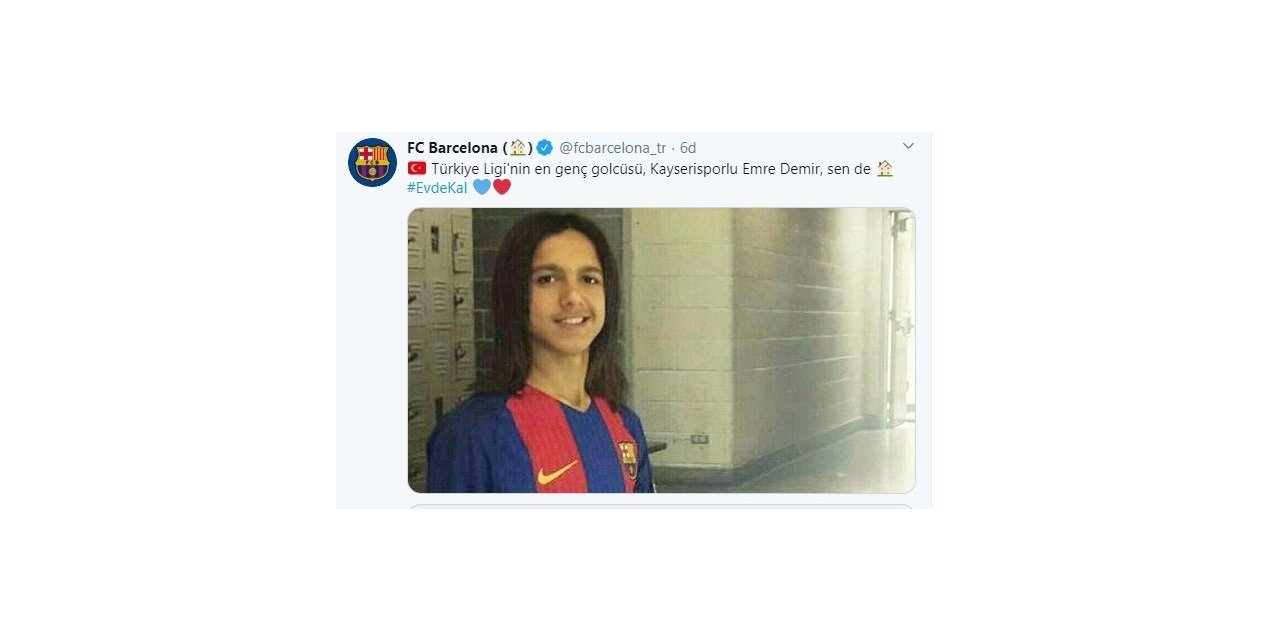Click the house emoji beside account name
Screen dimensions: 1280x640
pos(518,148)
